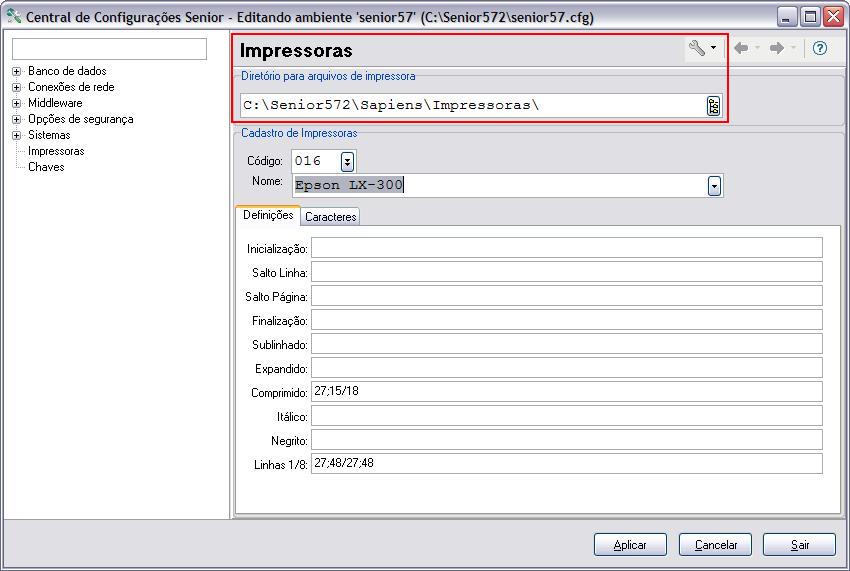Click the back navigation arrow

tap(741, 48)
